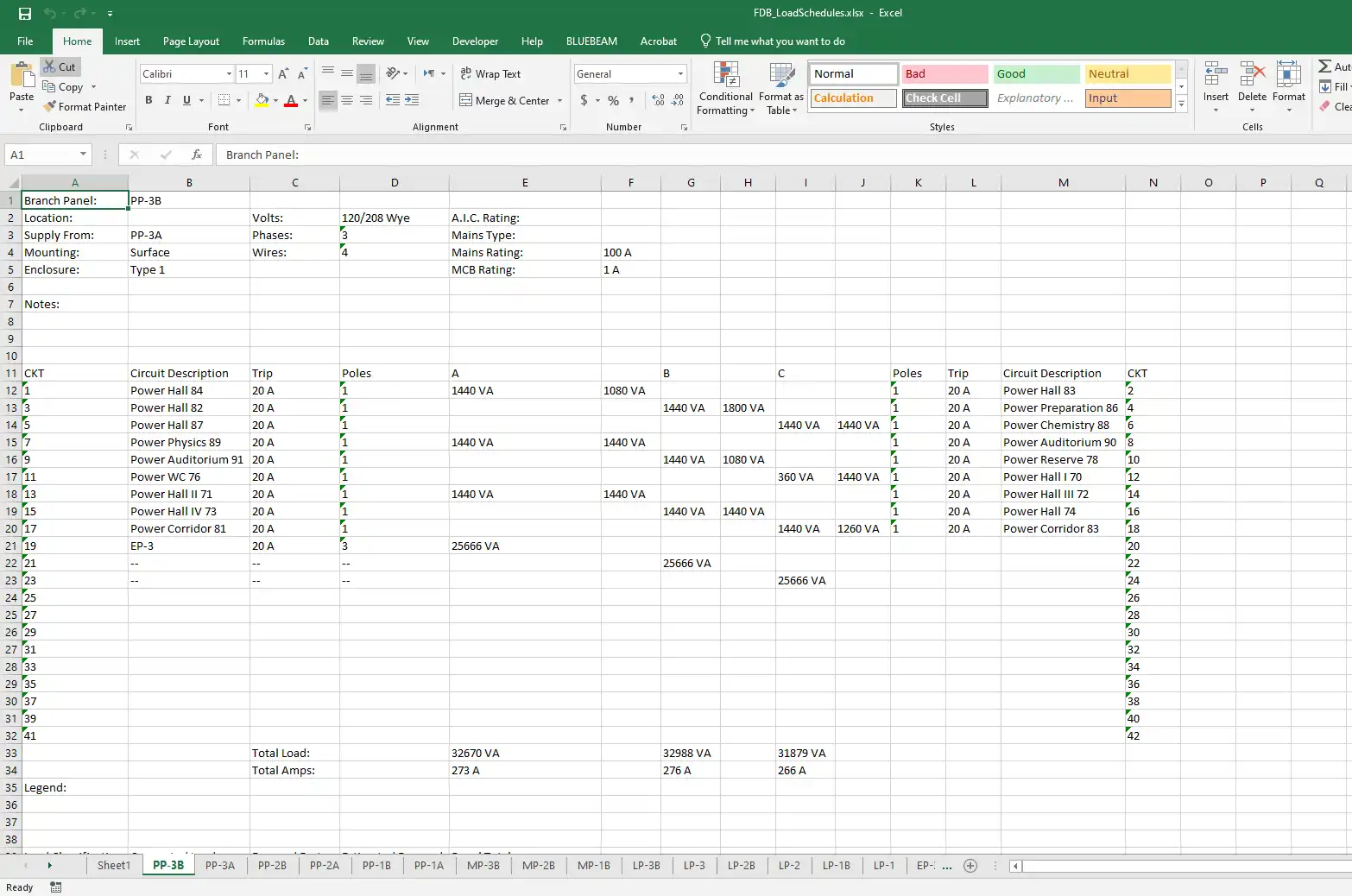
Task: Click the Format as Table icon
Action: [781, 76]
